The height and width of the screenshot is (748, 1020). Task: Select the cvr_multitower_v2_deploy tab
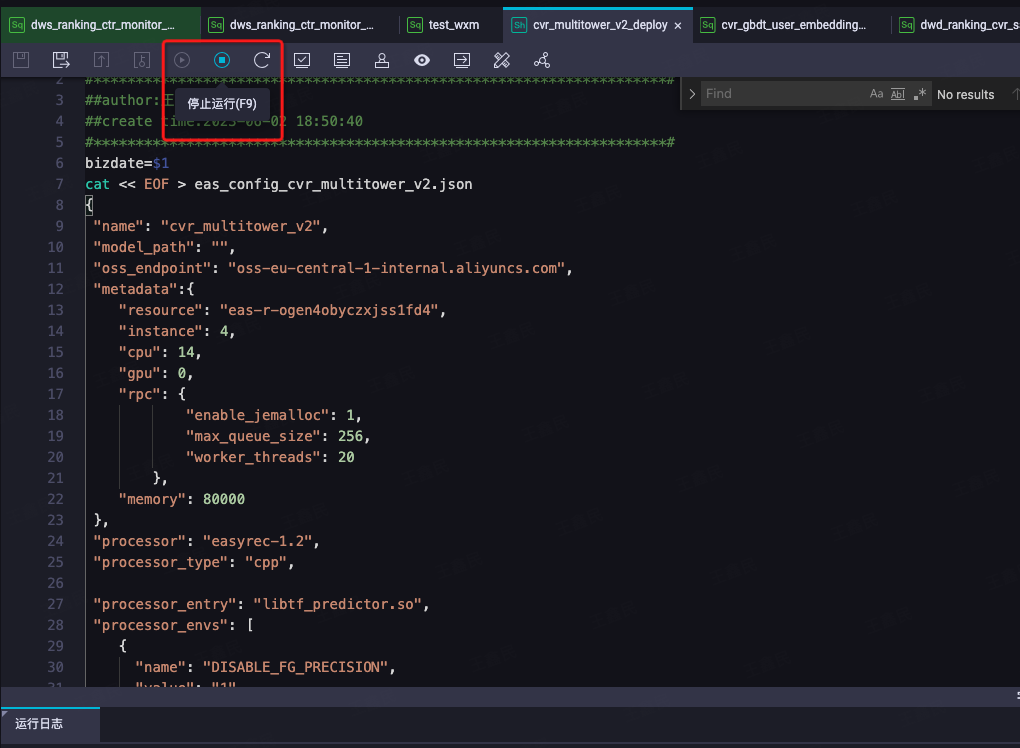[599, 25]
